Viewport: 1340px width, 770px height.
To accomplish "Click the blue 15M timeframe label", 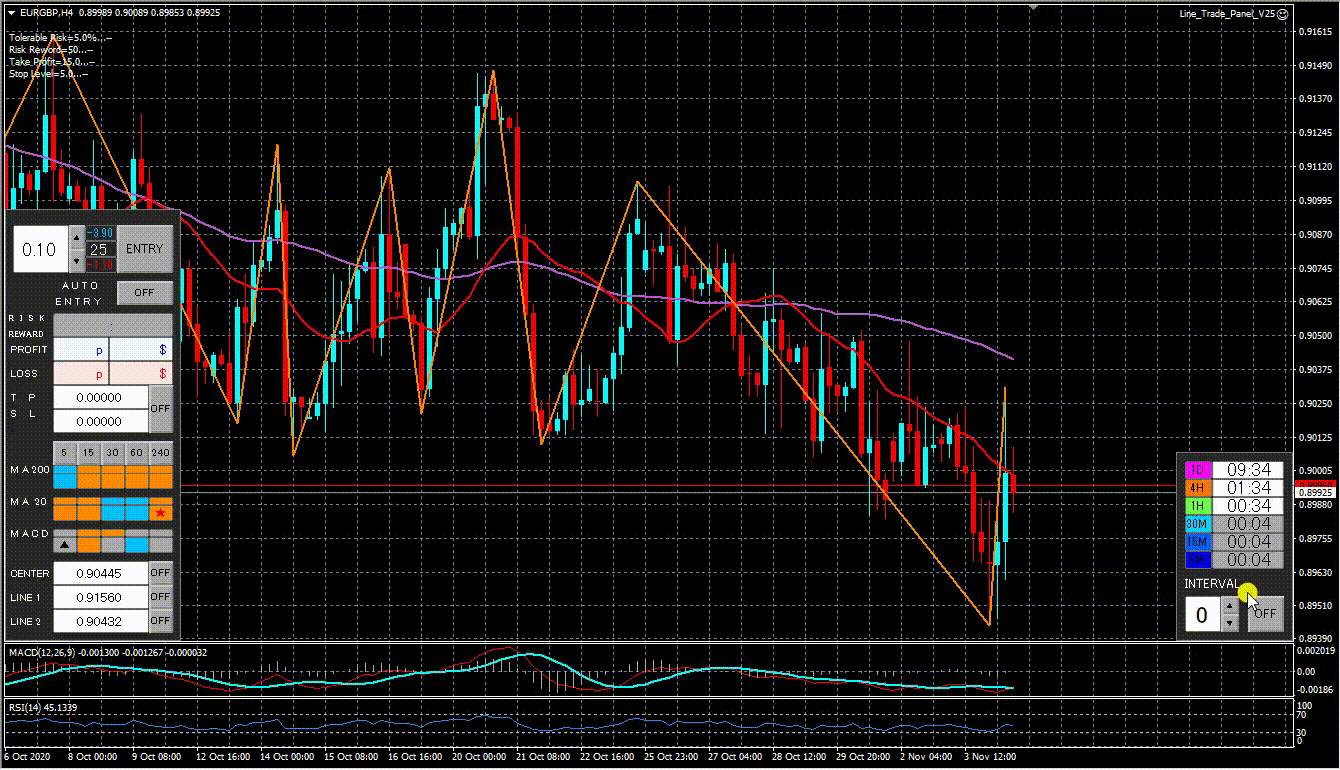I will click(1198, 542).
